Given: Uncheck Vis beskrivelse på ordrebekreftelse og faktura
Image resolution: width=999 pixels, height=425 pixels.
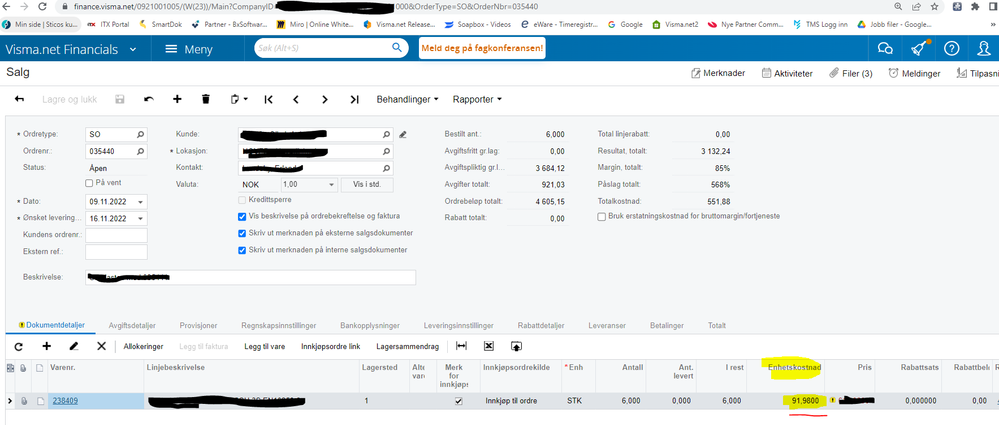Looking at the screenshot, I should (x=241, y=217).
